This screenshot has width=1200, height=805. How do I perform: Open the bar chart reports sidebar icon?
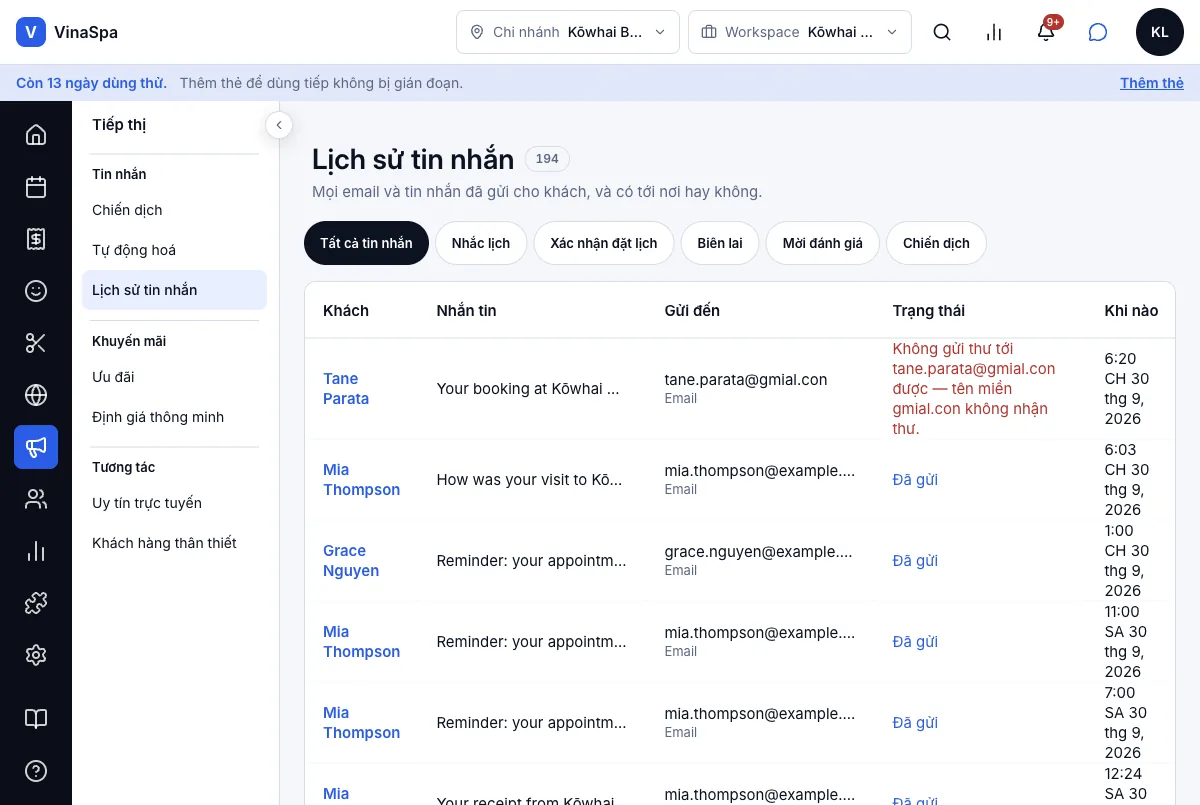click(x=36, y=551)
